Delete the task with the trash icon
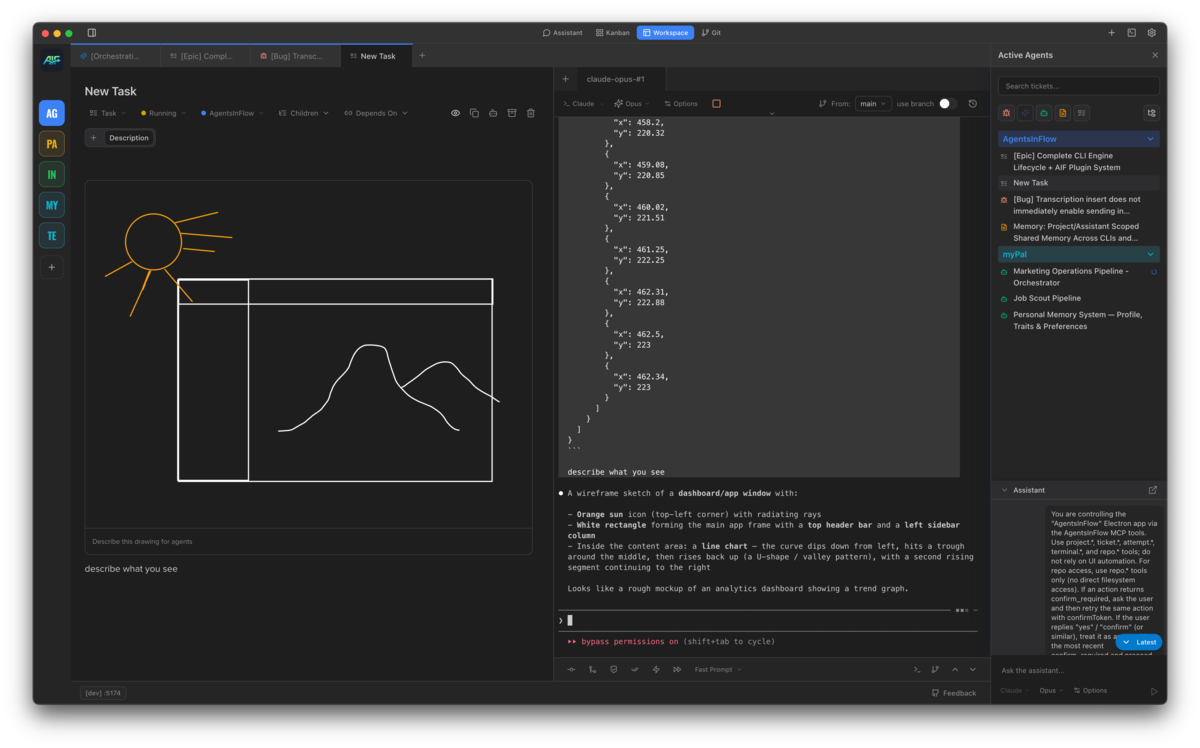This screenshot has width=1200, height=748. (x=531, y=112)
